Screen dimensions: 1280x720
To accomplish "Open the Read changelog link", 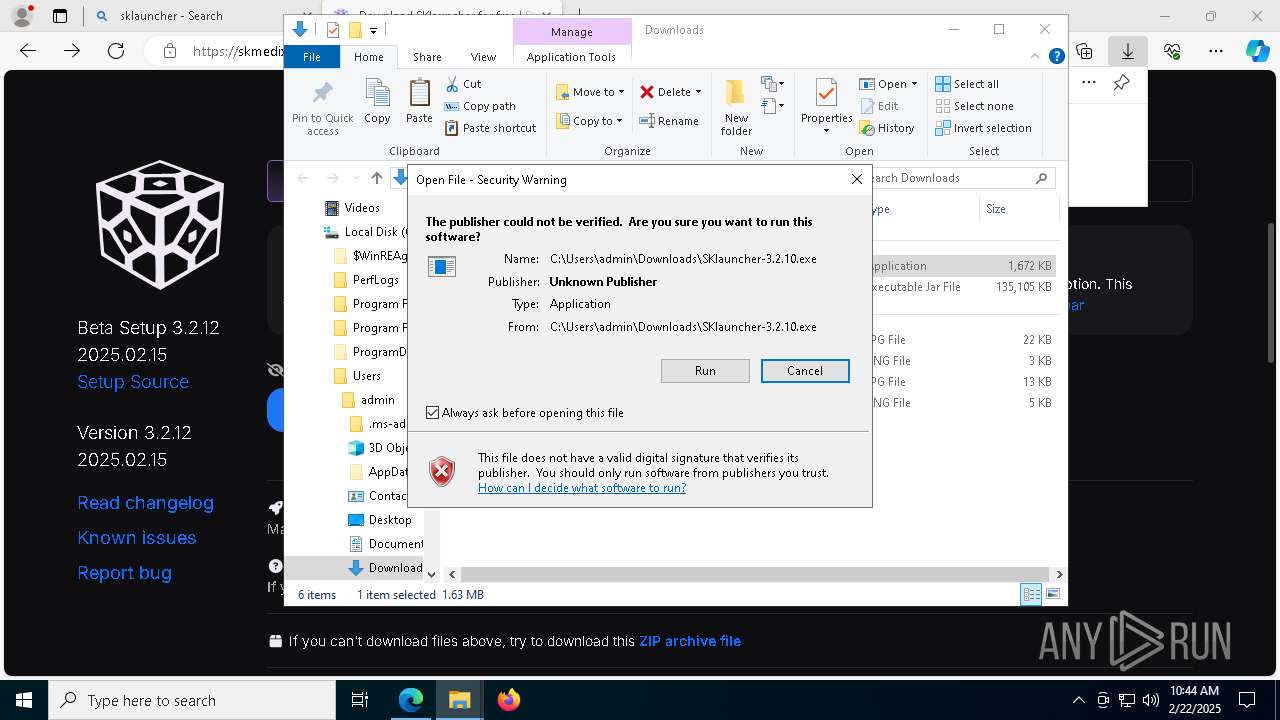I will (145, 503).
